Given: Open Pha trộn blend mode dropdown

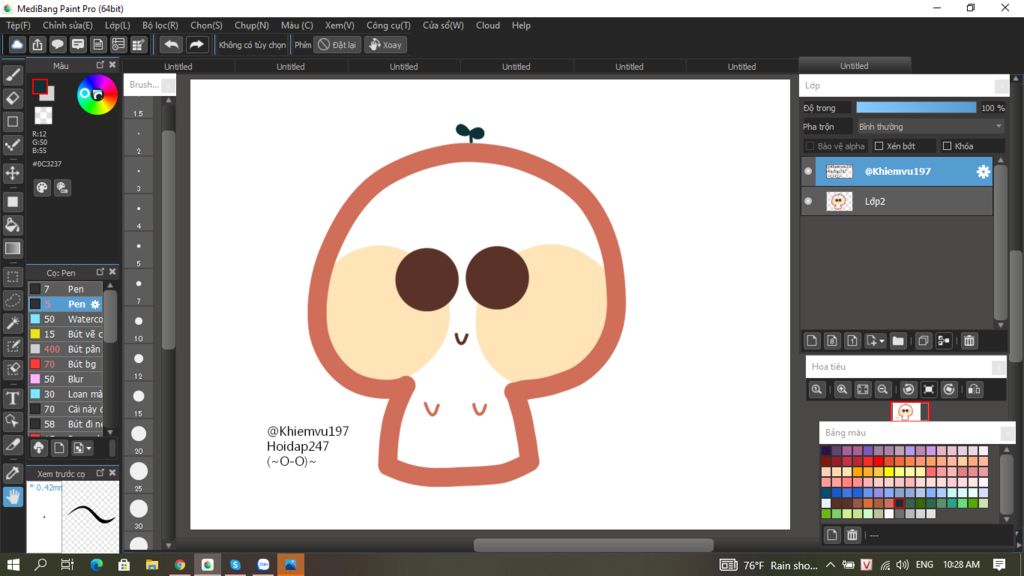Looking at the screenshot, I should [x=930, y=127].
